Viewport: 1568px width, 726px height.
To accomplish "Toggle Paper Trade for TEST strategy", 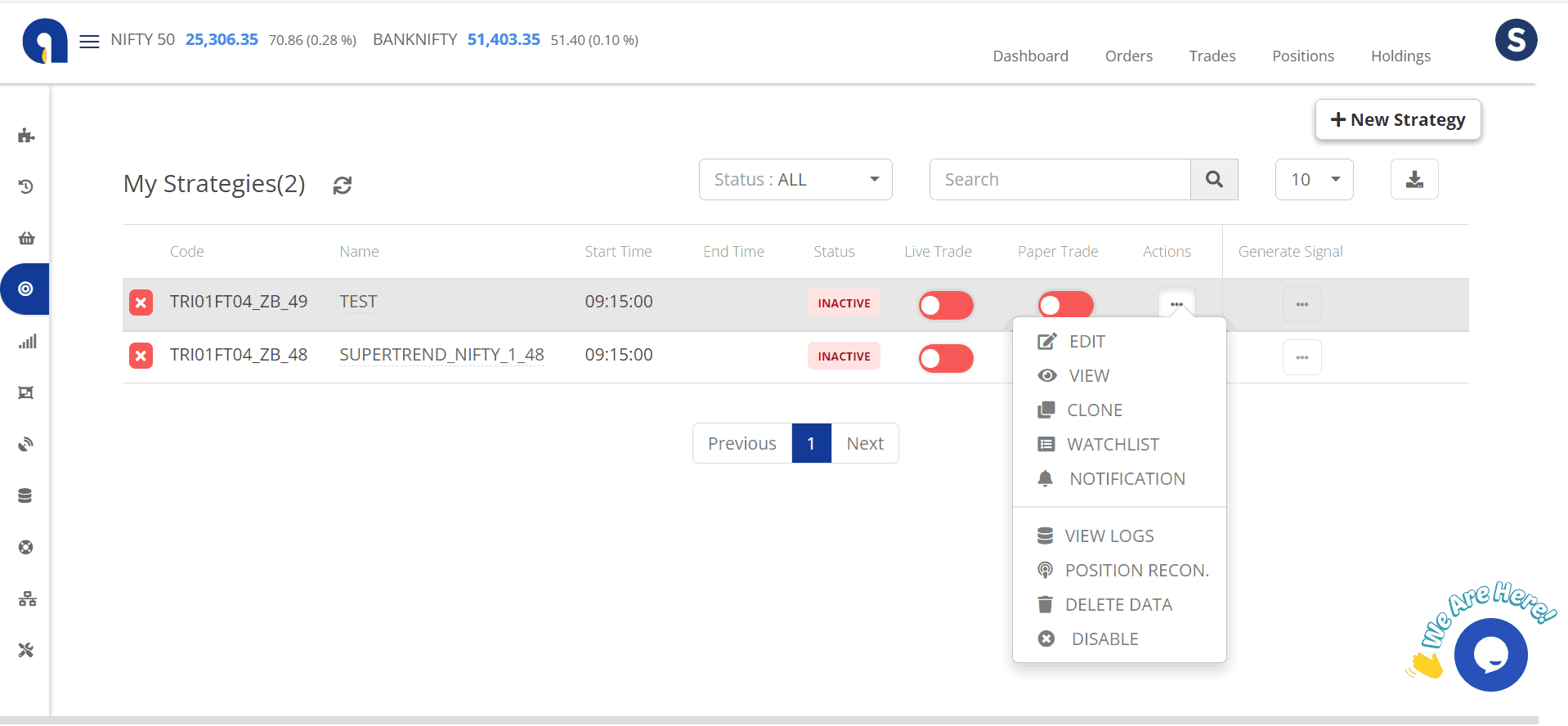I will pos(1064,305).
